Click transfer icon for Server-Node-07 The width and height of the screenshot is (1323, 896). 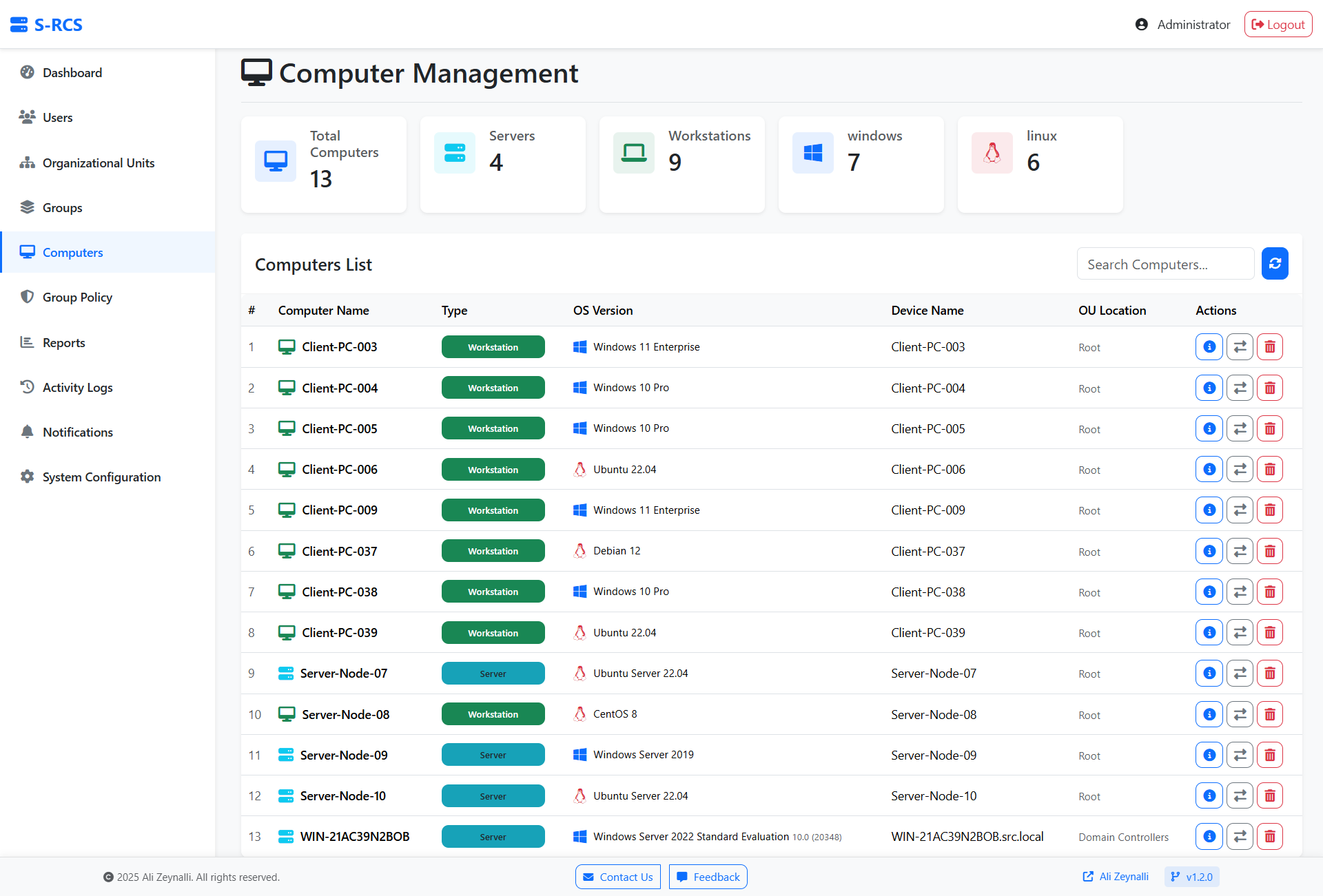pyautogui.click(x=1239, y=674)
